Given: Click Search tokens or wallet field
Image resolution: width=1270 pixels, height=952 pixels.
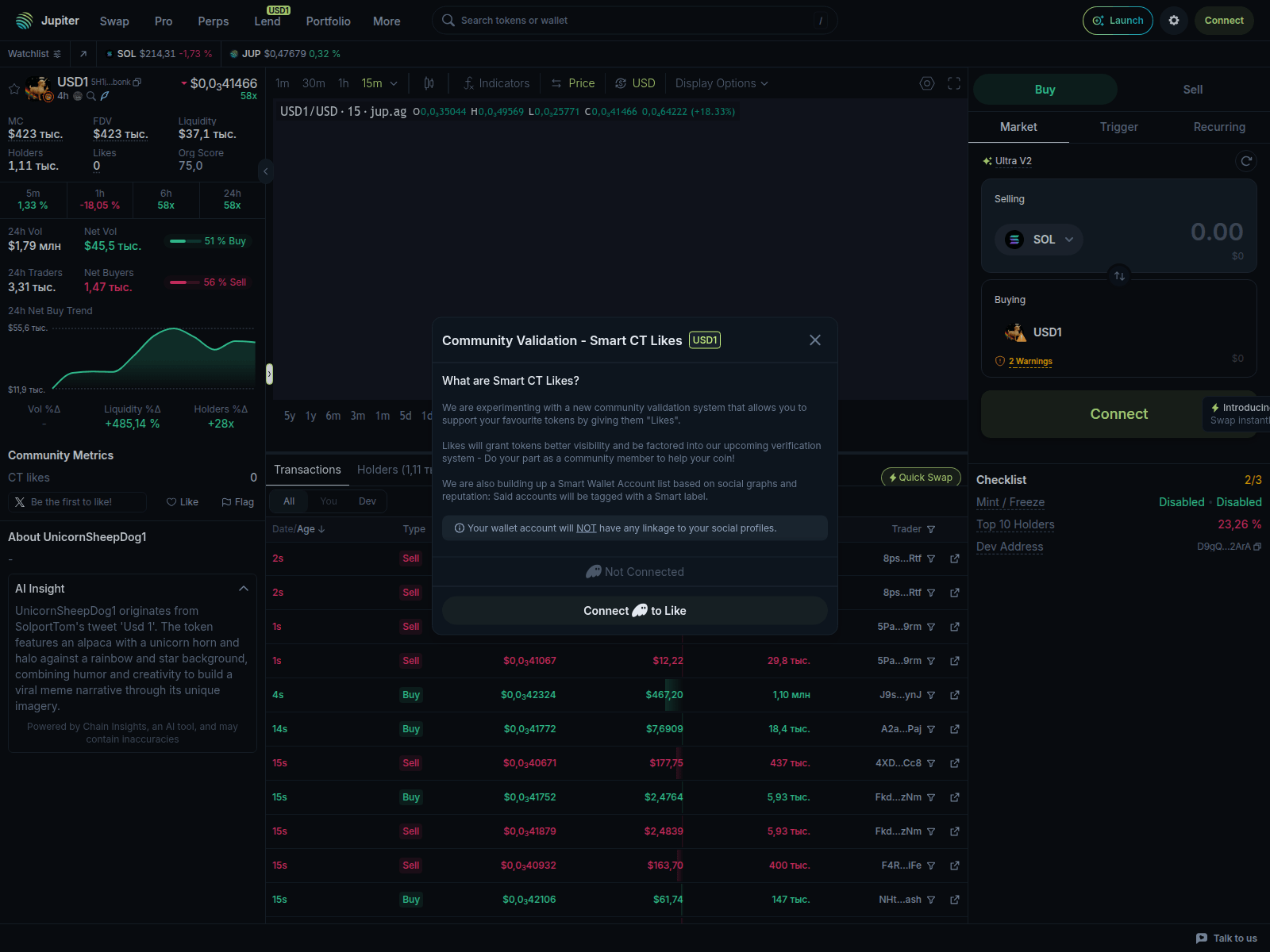Looking at the screenshot, I should (635, 21).
